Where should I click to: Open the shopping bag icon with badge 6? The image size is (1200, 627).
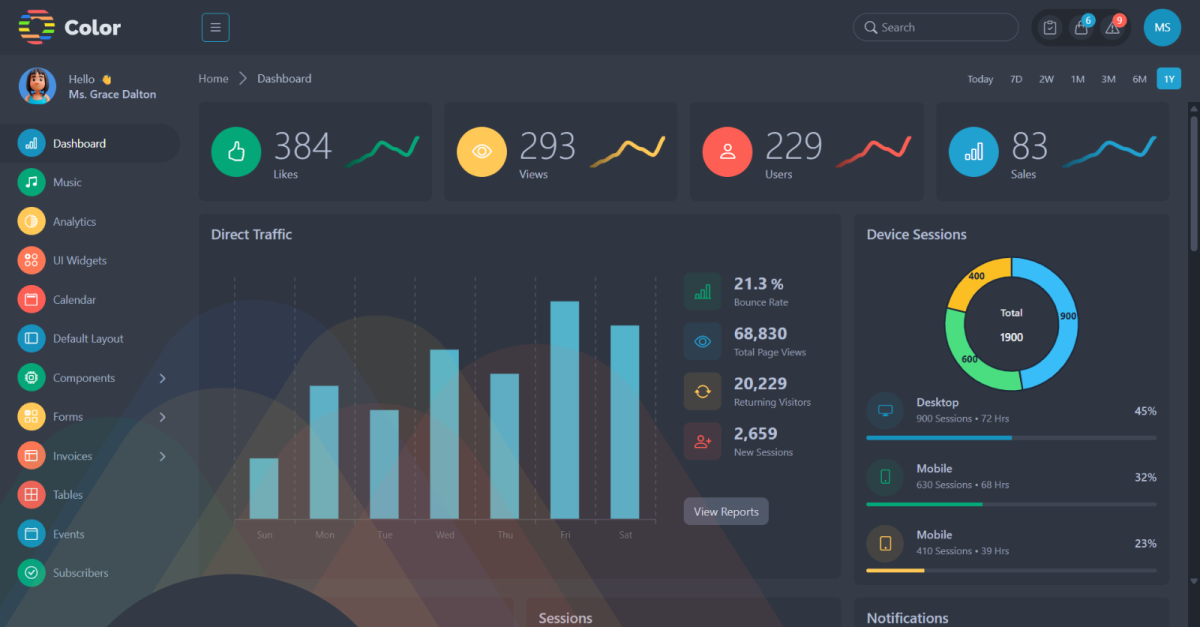point(1081,28)
